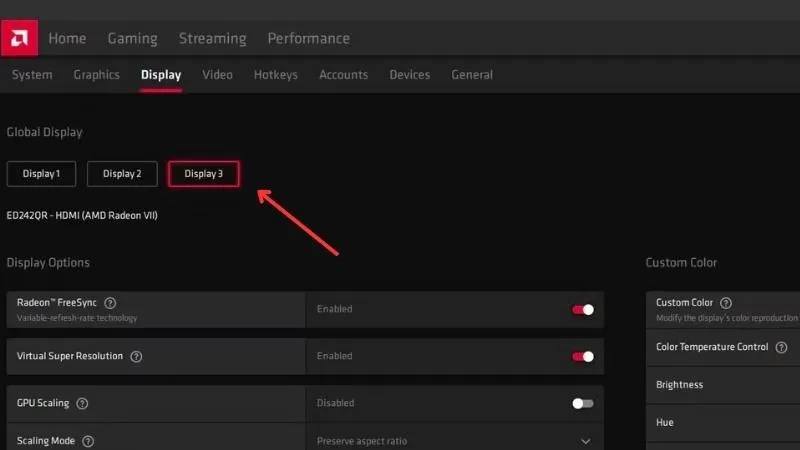Go to the Gaming section
This screenshot has height=450, width=800.
point(133,39)
